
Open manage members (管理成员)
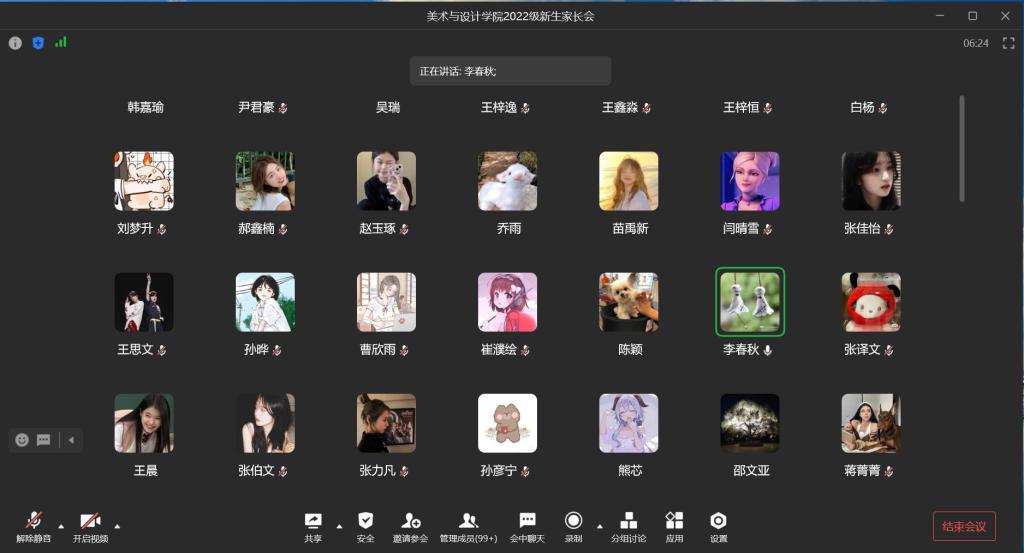click(468, 527)
